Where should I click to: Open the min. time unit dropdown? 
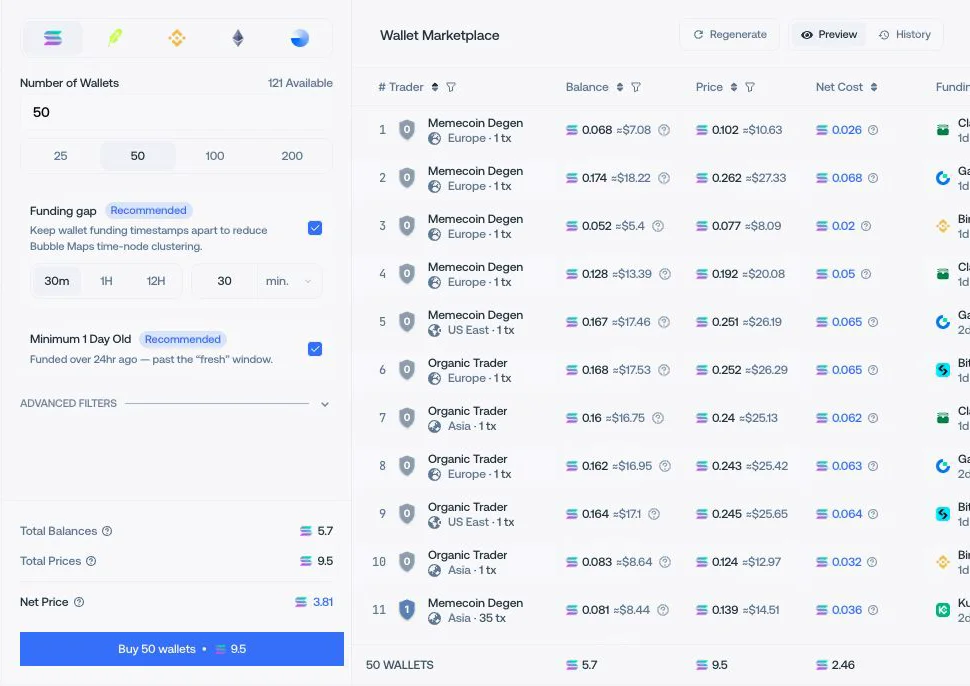click(x=289, y=281)
